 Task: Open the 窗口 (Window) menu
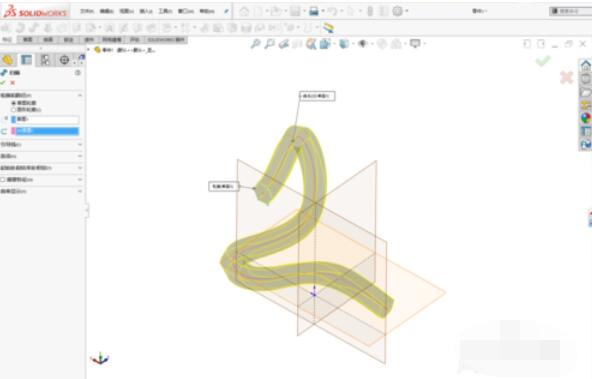coord(185,11)
